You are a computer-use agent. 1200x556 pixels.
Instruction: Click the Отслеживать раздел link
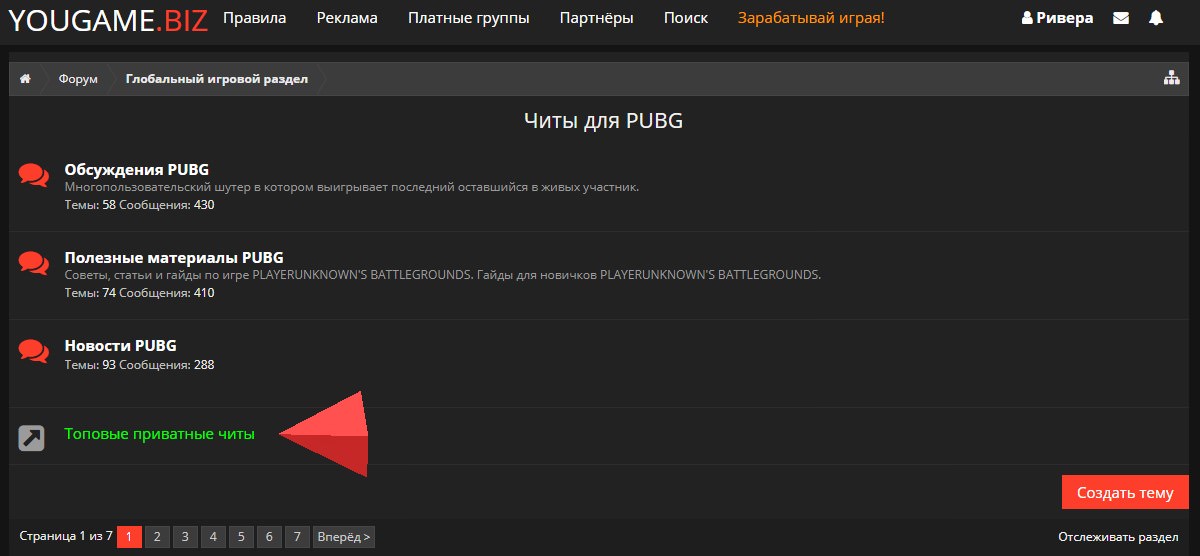(x=1117, y=537)
